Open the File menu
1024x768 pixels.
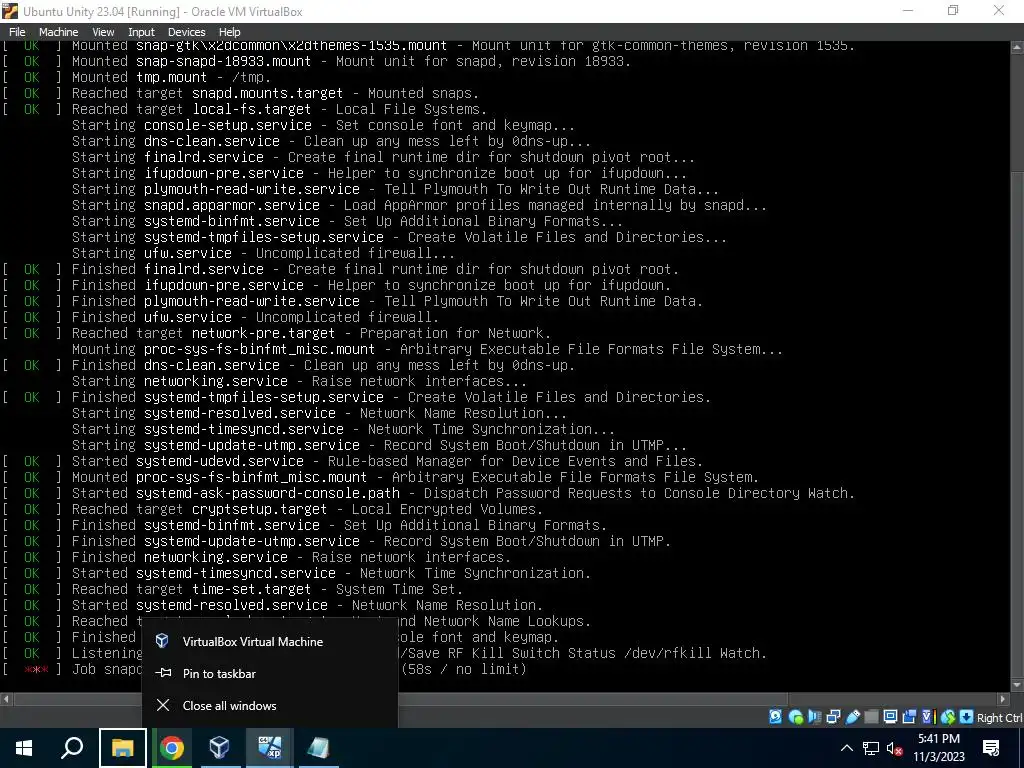(x=17, y=32)
